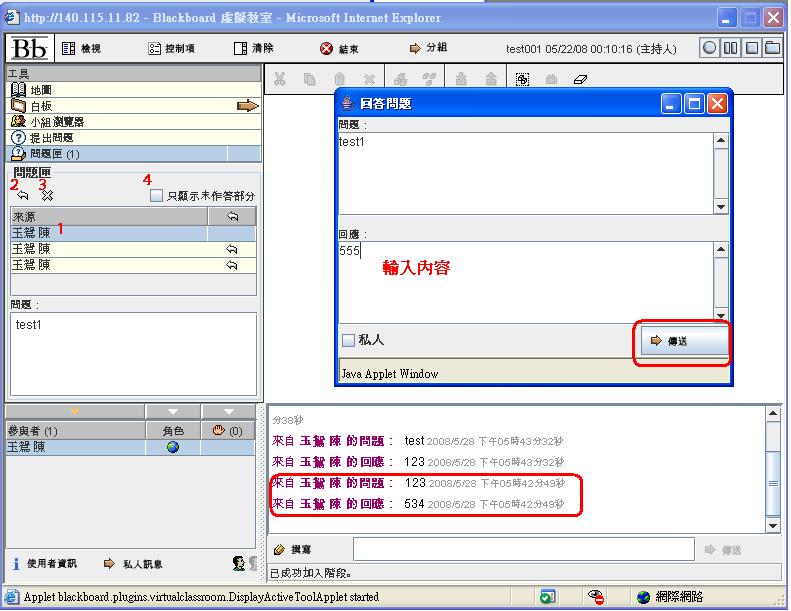
Task: Open the 提出問題 ask question tool
Action: [50, 138]
